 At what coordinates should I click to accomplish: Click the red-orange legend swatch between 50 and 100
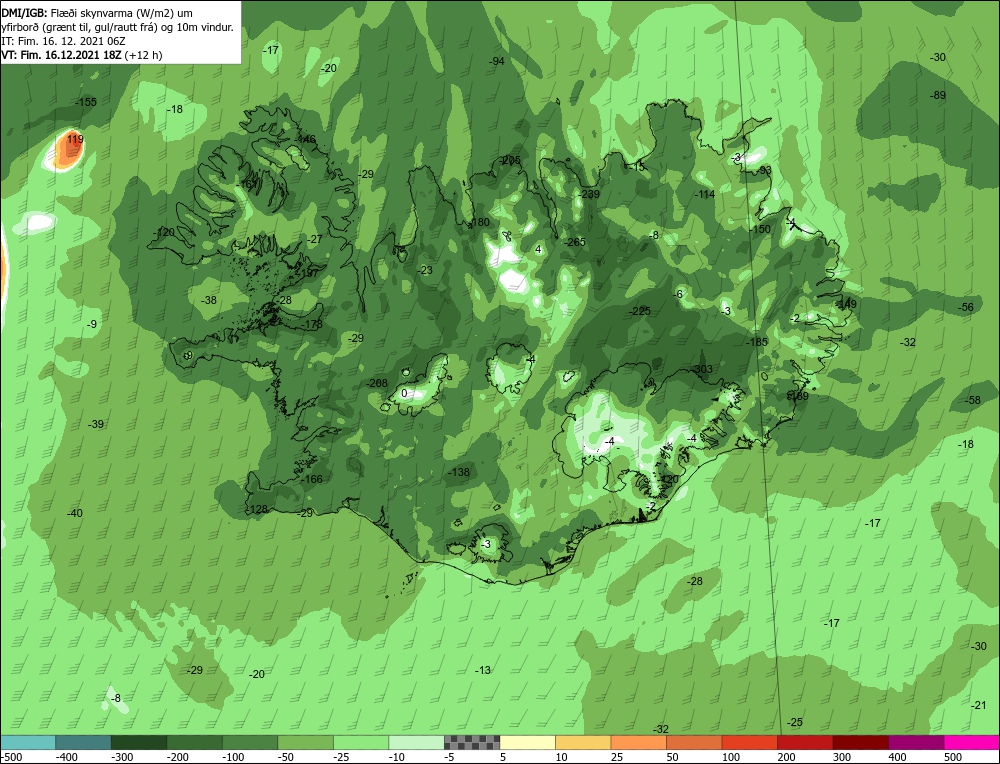point(694,743)
